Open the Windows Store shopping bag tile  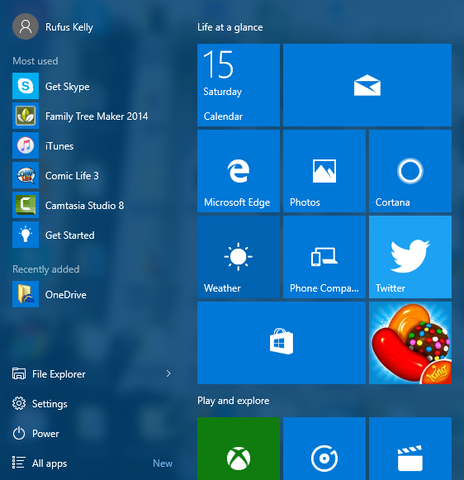pyautogui.click(x=281, y=343)
